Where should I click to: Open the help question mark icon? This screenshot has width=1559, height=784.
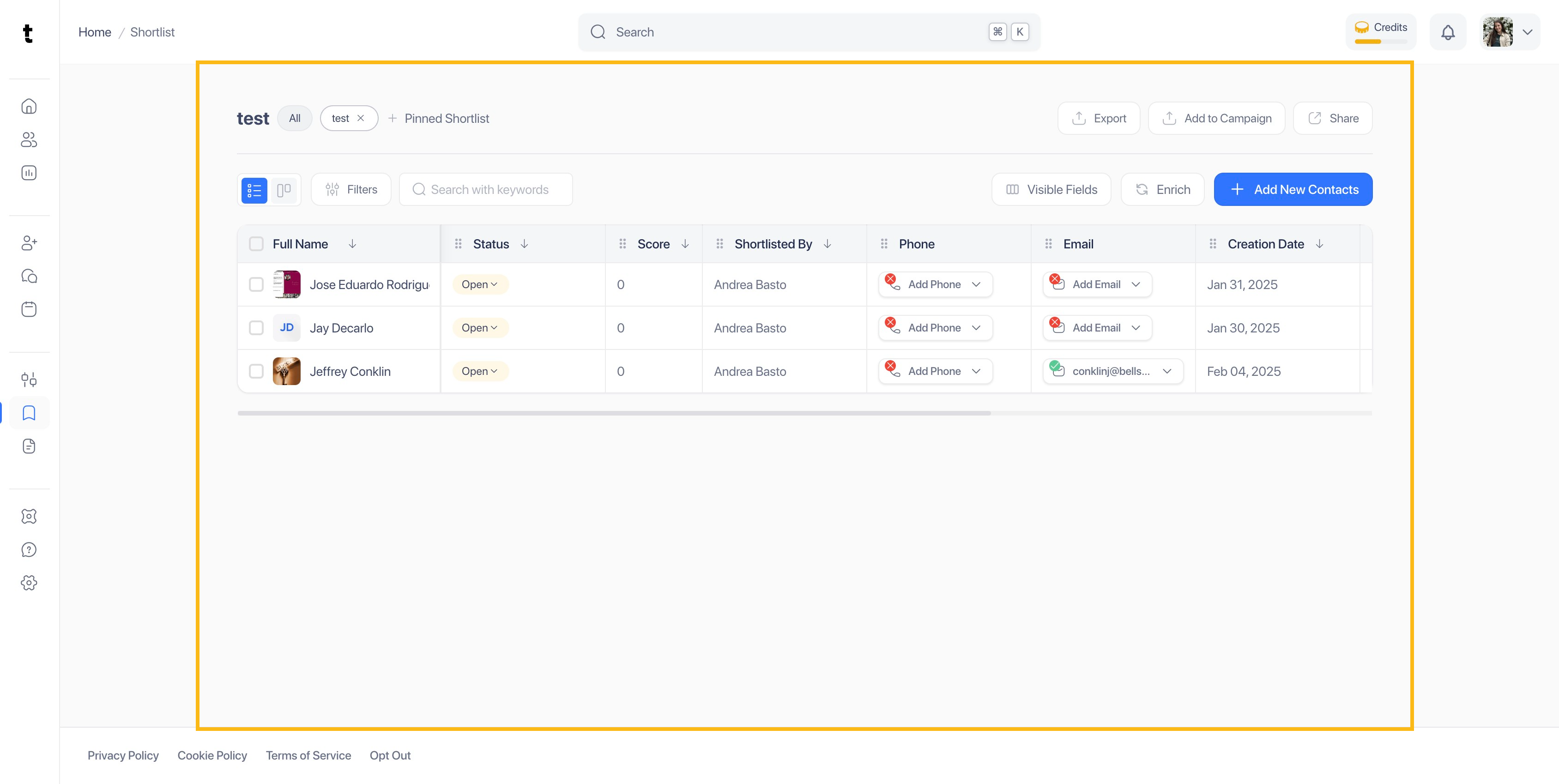pos(29,549)
